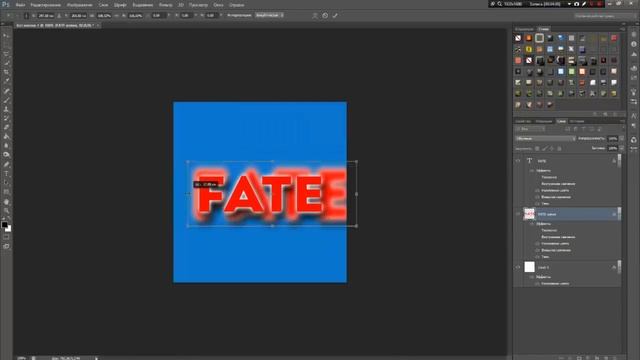Viewport: 640px width, 360px height.
Task: Change screen mode in the toolbox
Action: click(x=6, y=246)
